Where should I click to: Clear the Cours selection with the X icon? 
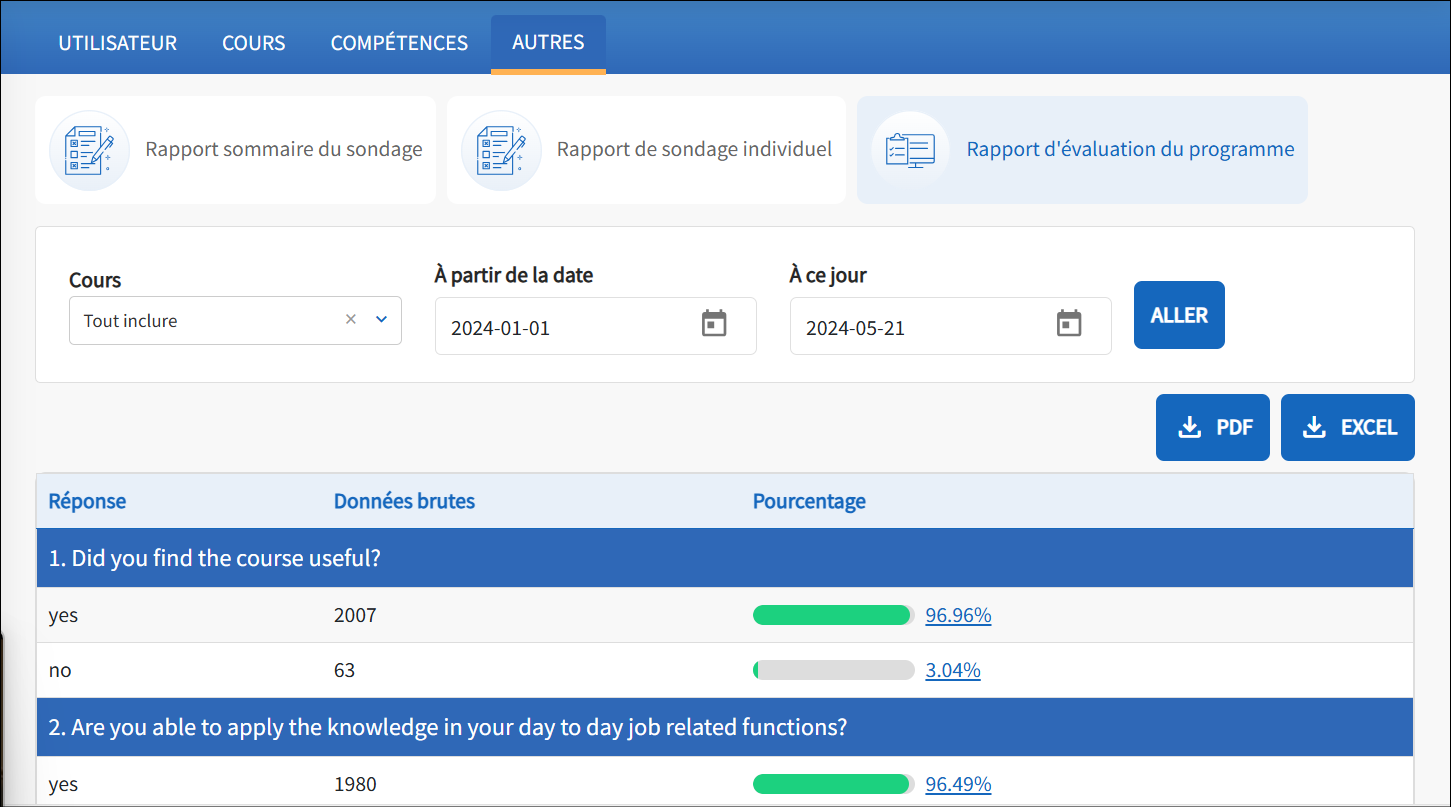[351, 319]
